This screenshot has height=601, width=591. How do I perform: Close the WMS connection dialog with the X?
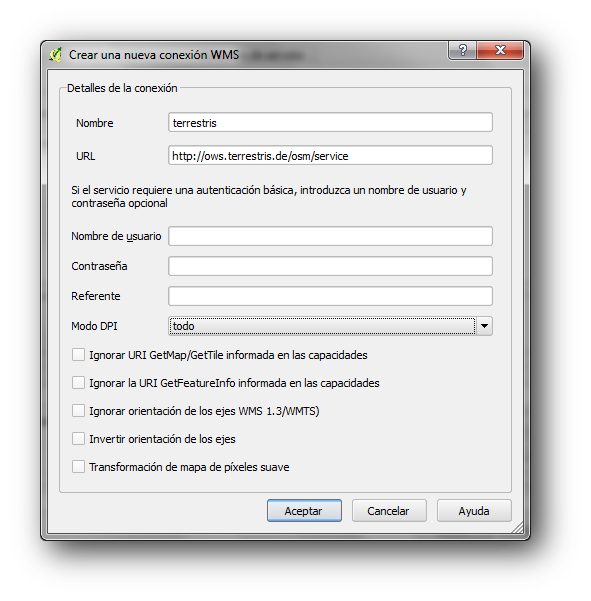pos(500,50)
